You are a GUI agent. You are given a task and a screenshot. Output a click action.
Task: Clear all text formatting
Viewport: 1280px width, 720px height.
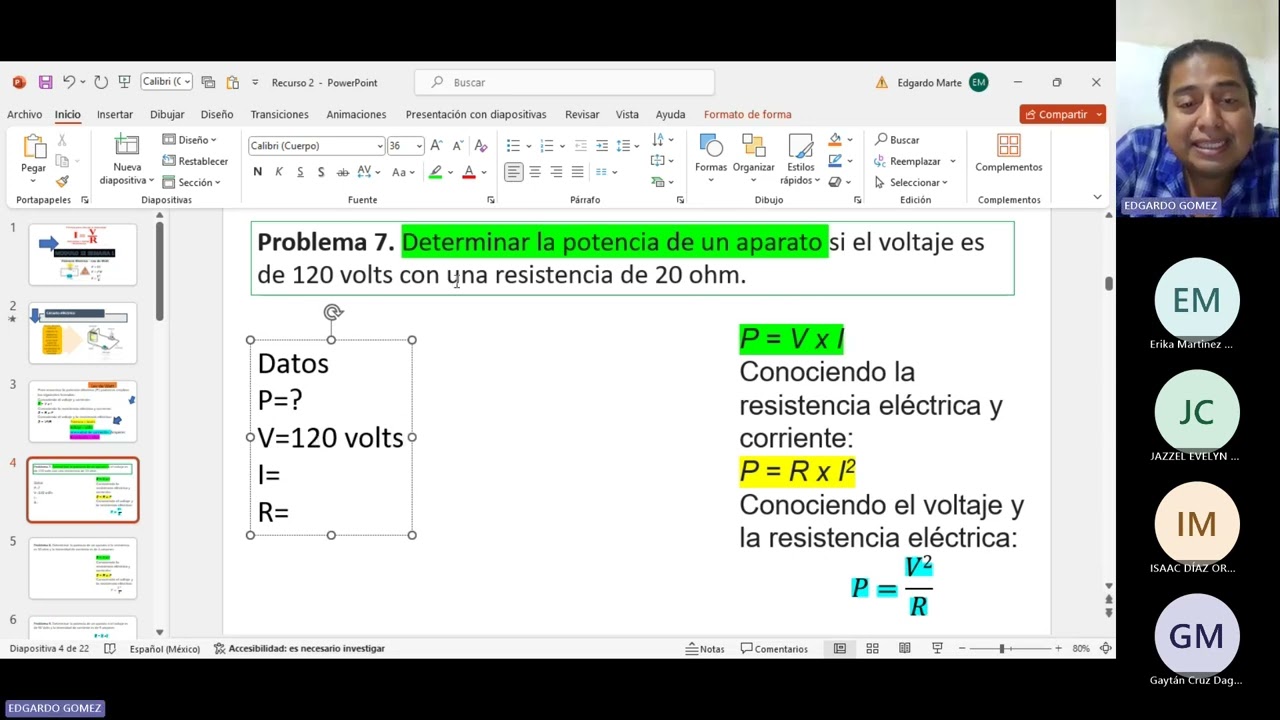(x=479, y=145)
